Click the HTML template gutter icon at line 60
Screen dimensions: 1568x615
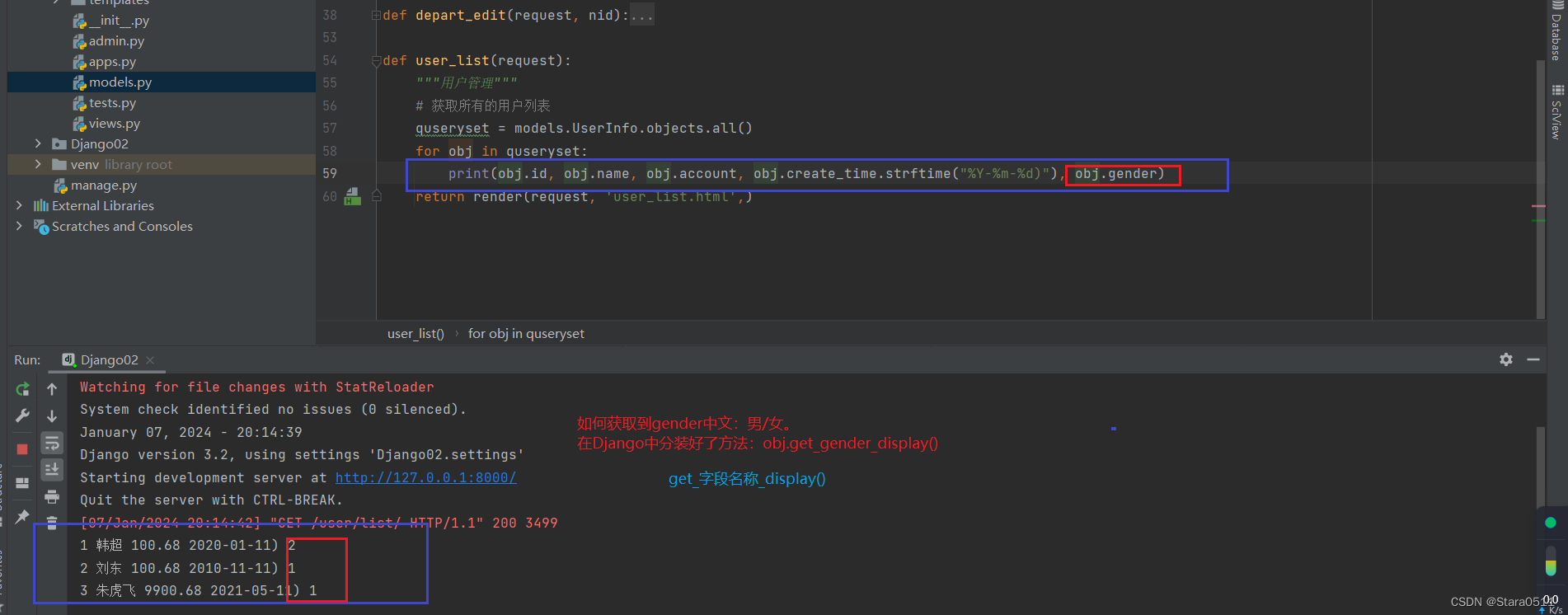353,196
